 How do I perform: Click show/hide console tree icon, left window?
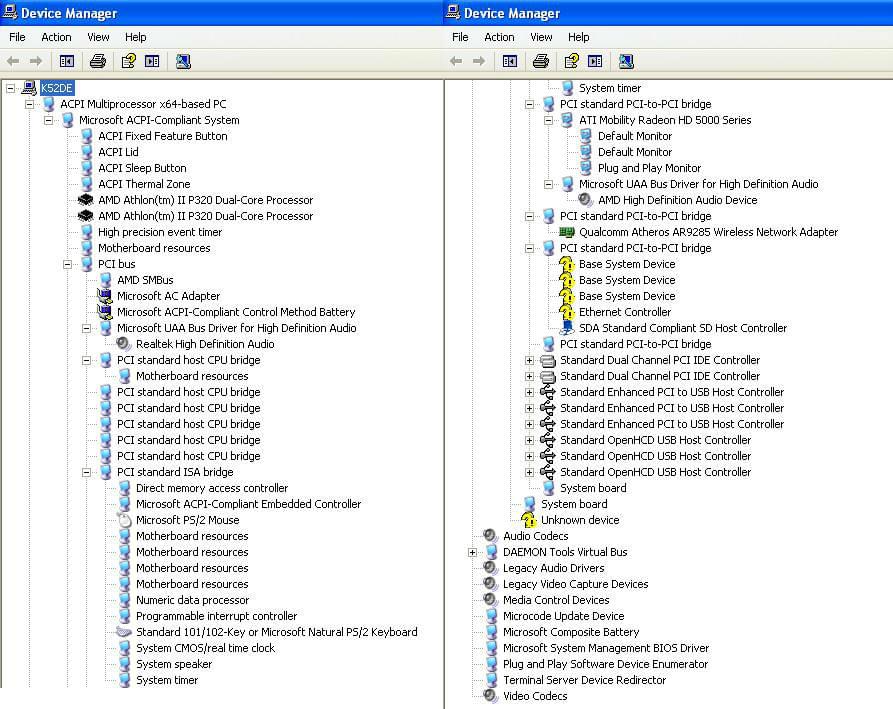click(67, 61)
